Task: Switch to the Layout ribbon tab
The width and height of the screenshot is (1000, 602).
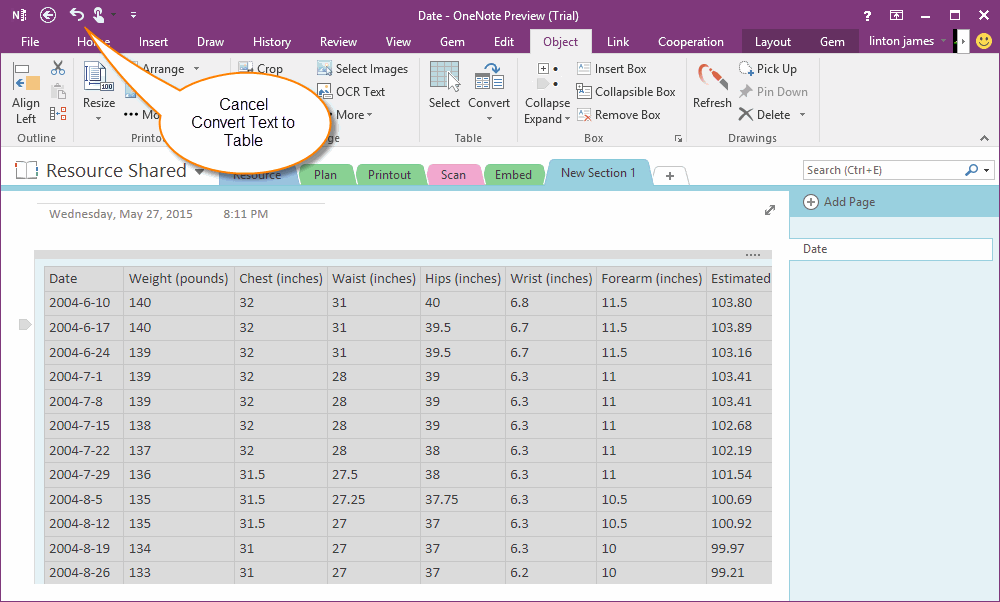Action: [773, 42]
